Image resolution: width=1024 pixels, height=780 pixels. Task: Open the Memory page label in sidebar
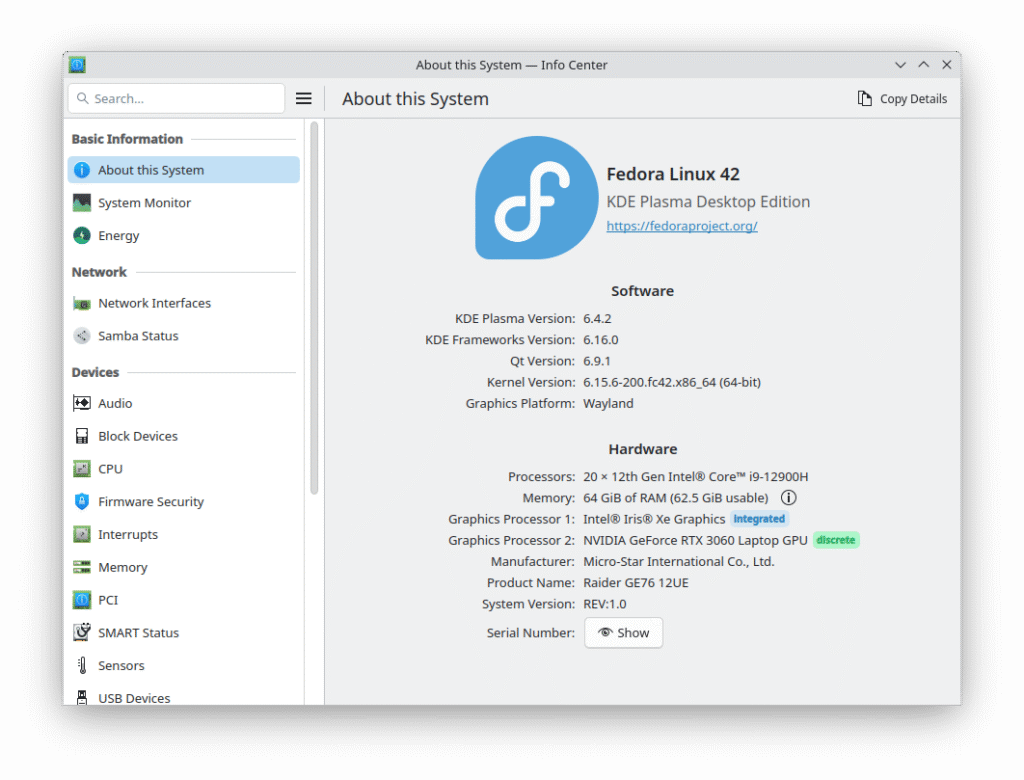pyautogui.click(x=123, y=567)
